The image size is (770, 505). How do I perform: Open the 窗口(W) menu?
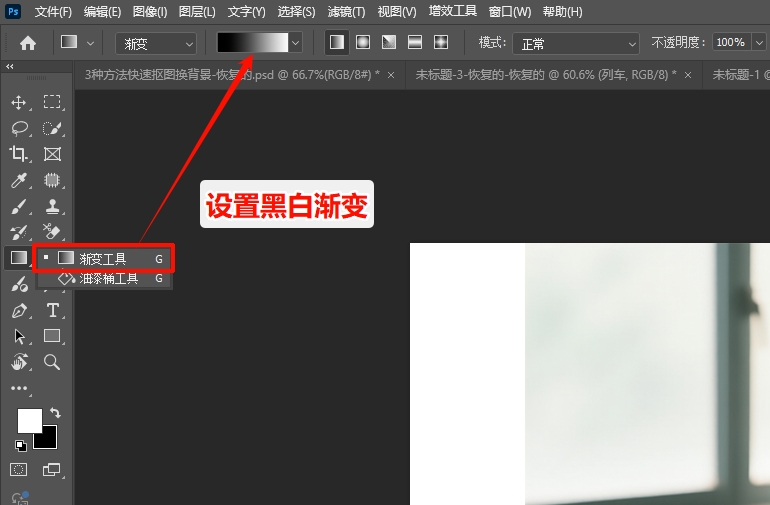click(510, 11)
